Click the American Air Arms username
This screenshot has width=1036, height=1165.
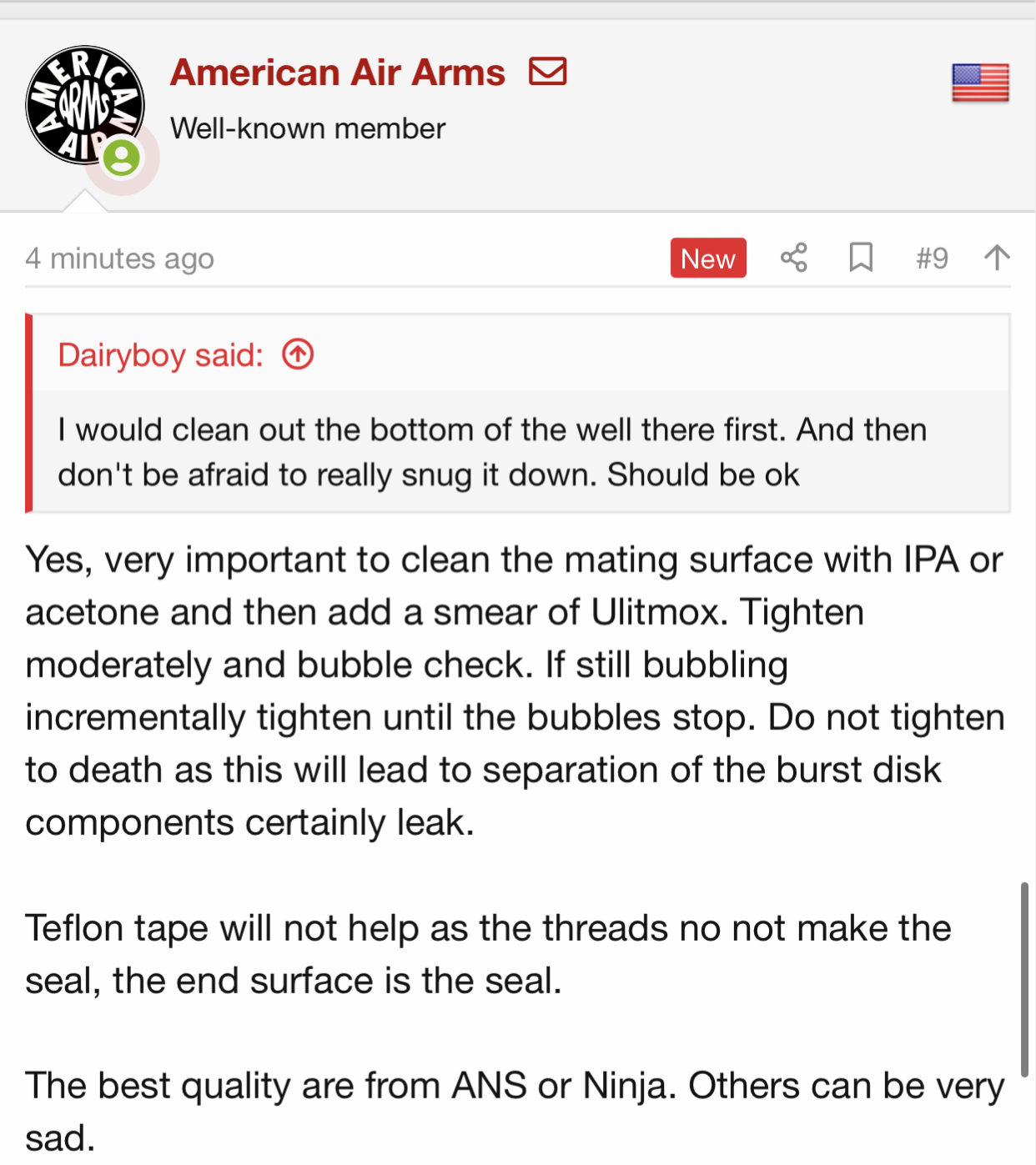point(337,73)
